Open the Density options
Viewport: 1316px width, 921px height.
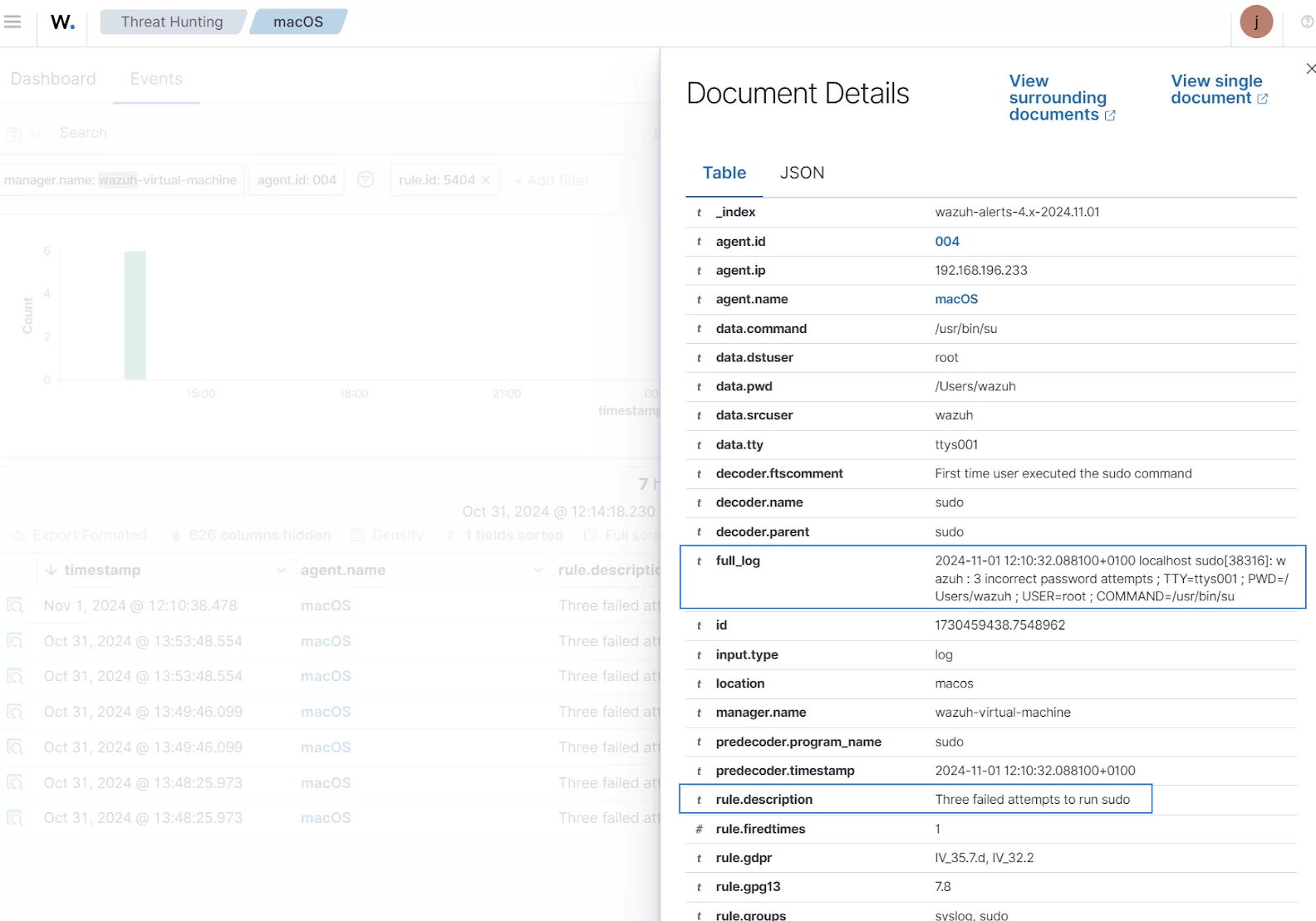[x=388, y=535]
